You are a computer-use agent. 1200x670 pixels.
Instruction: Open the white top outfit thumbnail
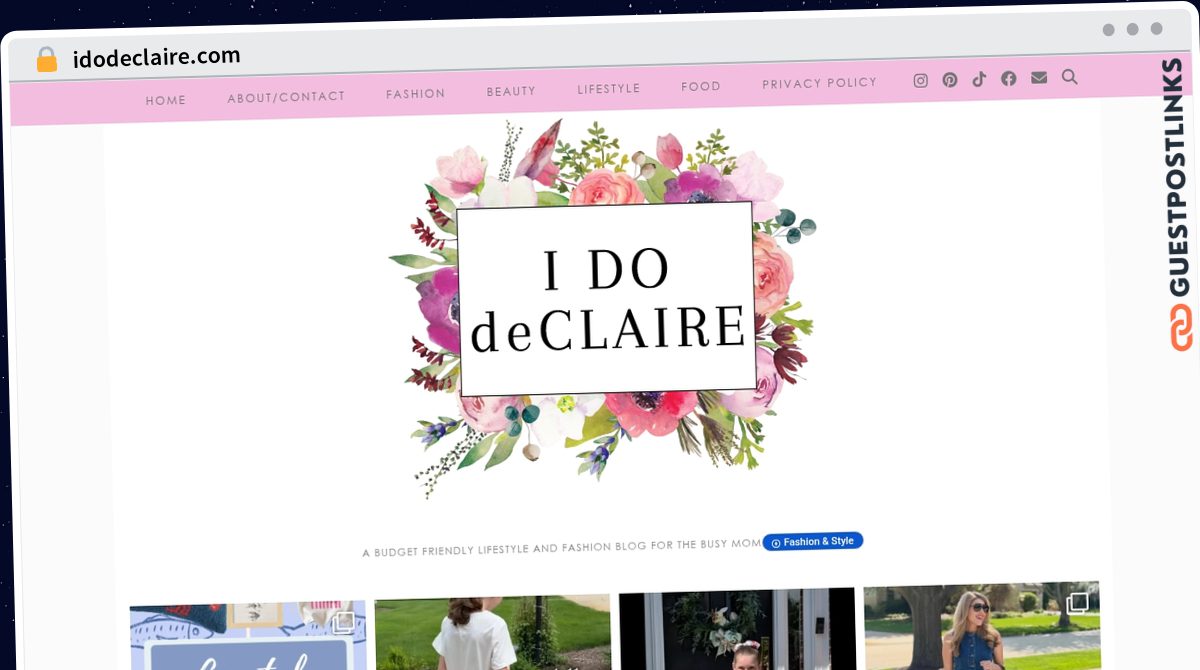coord(493,632)
